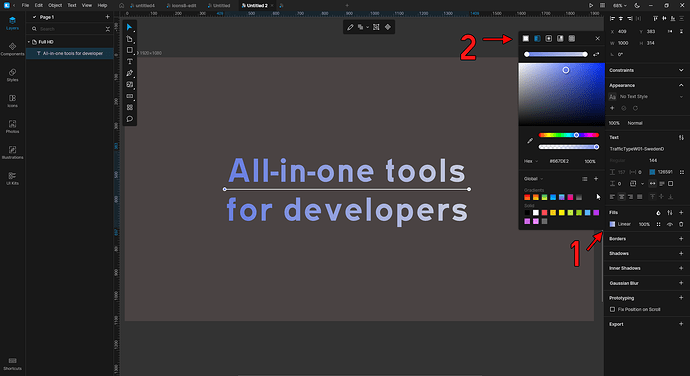This screenshot has height=376, width=690.
Task: Open the Styles sidebar panel
Action: coord(12,75)
